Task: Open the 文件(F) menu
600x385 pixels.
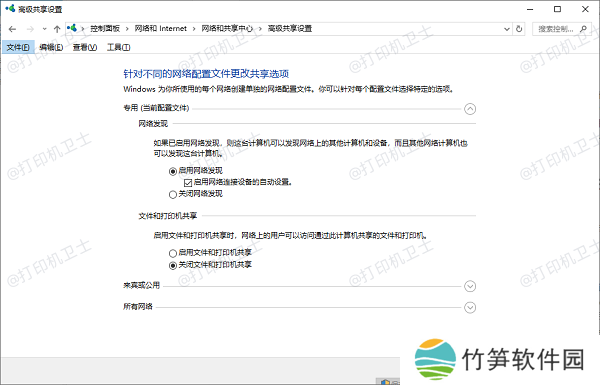Action: [18, 47]
